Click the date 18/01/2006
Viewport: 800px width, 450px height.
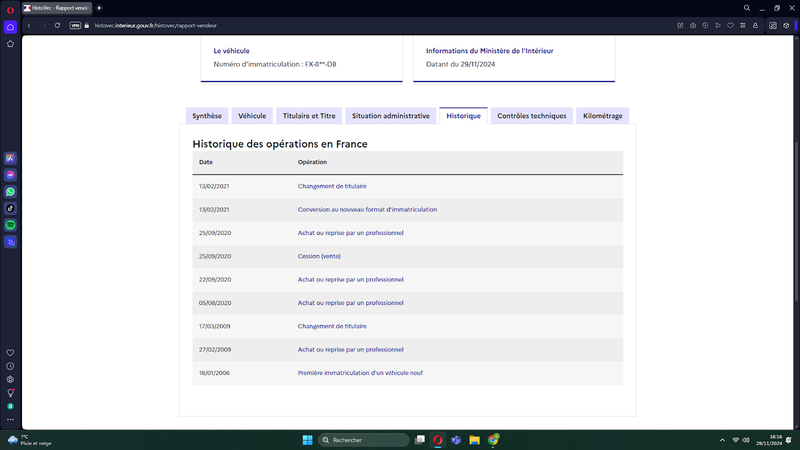pos(214,373)
